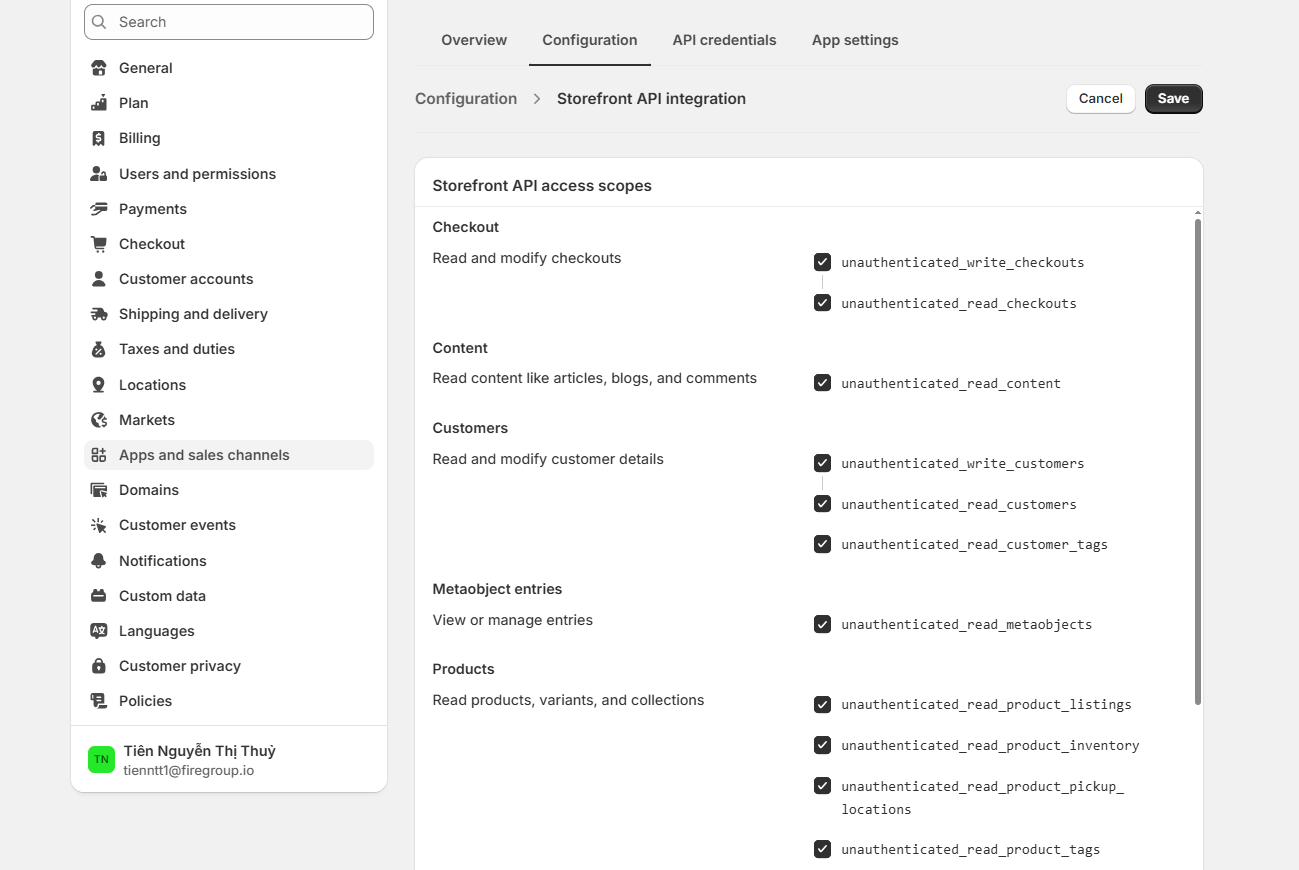1299x870 pixels.
Task: Click the Save button
Action: pos(1173,98)
